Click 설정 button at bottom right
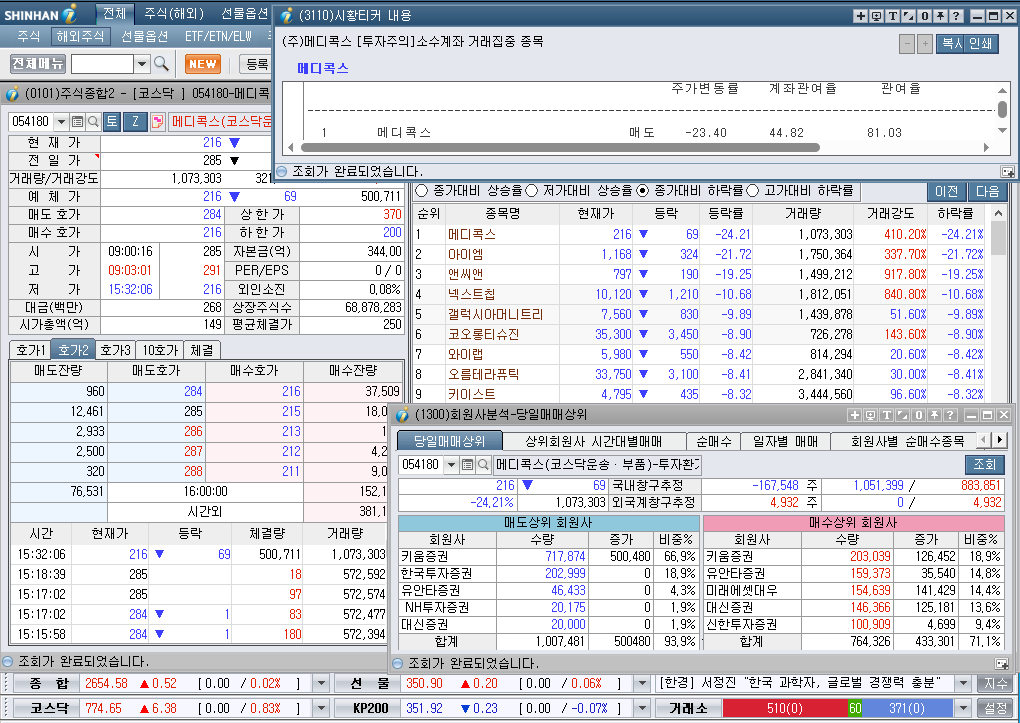This screenshot has height=723, width=1020. [x=995, y=708]
